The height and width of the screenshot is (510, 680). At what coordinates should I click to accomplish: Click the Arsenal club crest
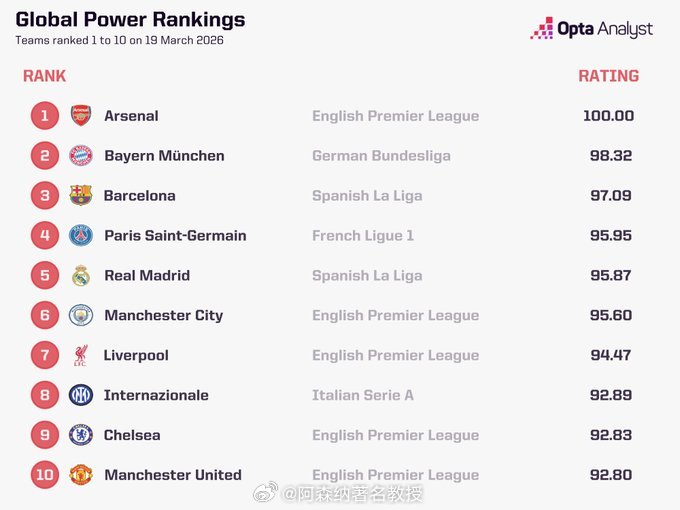coord(81,116)
